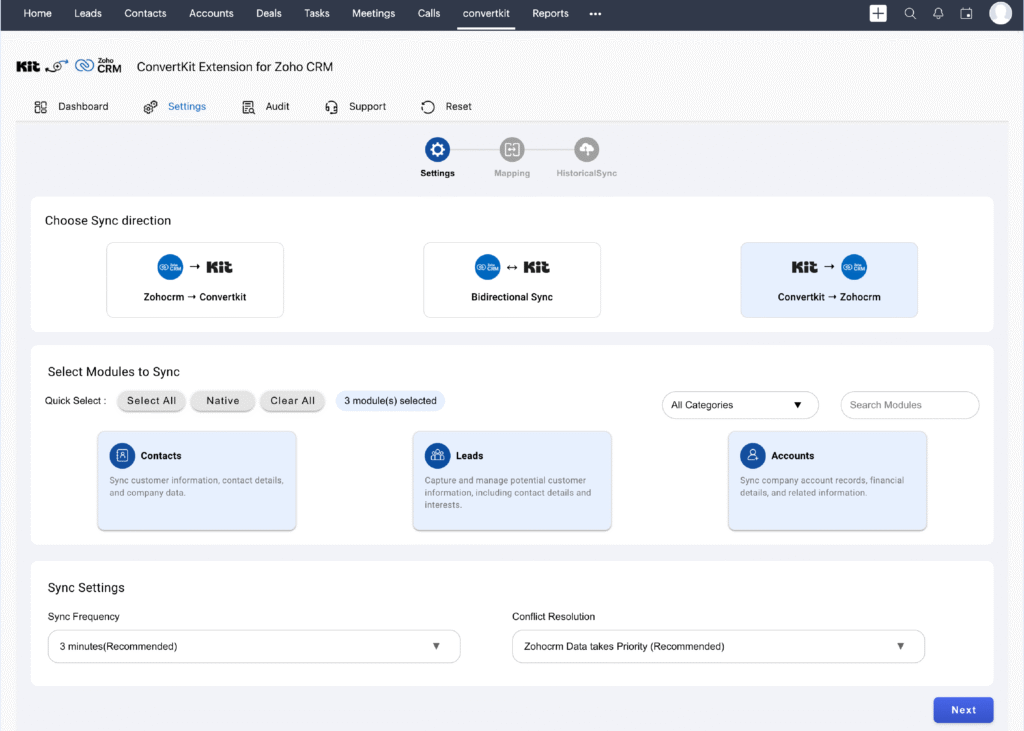Deselect the Leads module card

tap(512, 481)
